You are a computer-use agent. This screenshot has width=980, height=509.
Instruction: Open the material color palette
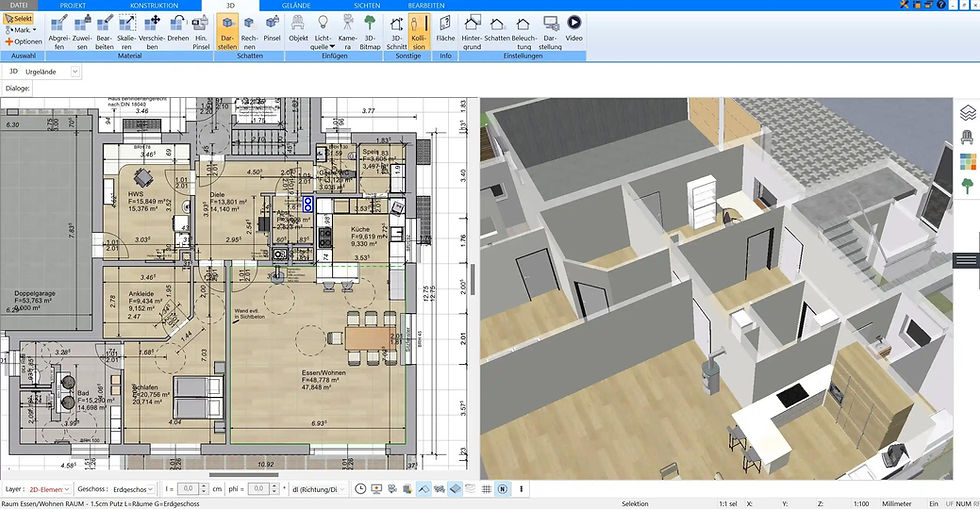[x=968, y=161]
